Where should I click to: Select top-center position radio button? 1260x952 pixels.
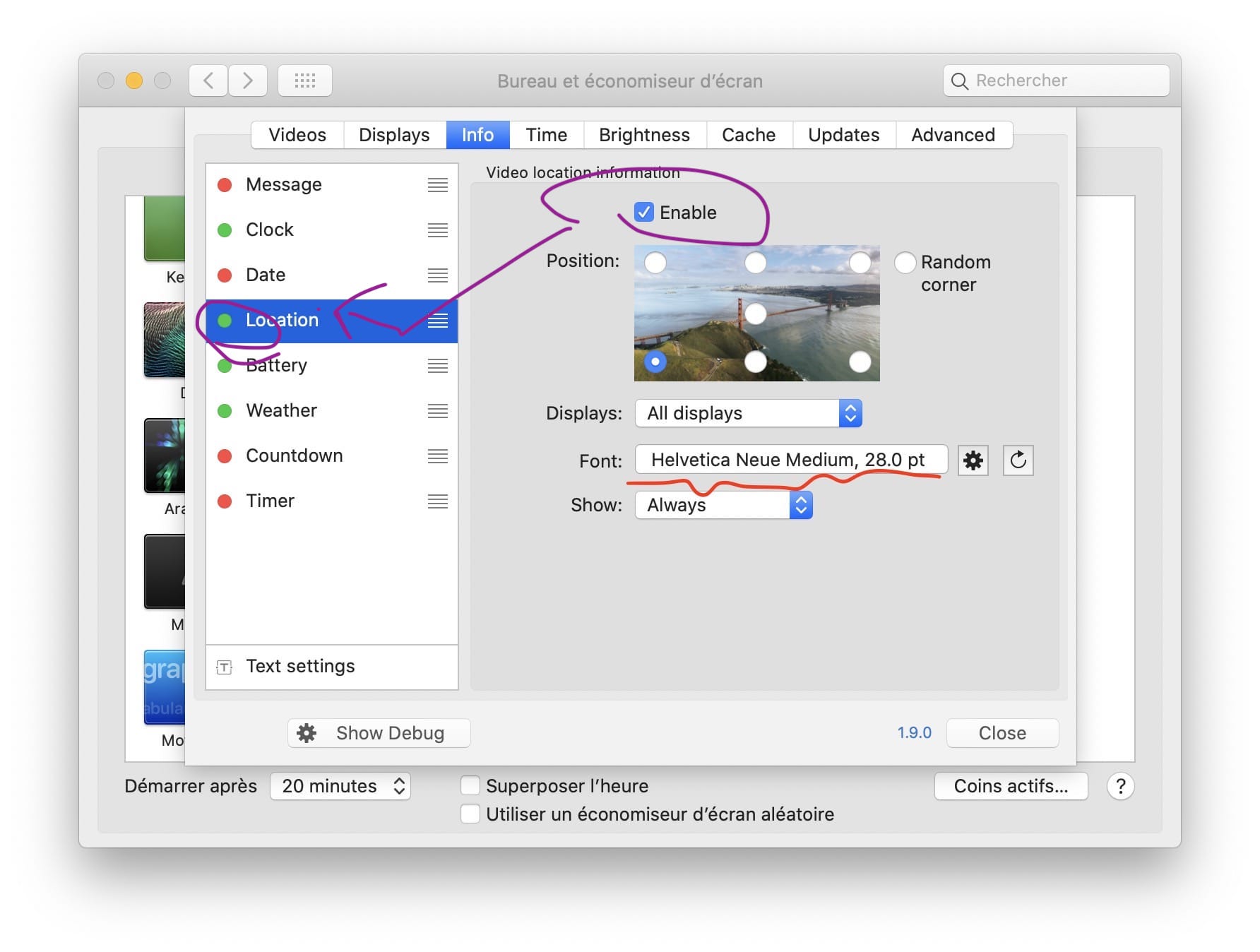coord(756,263)
